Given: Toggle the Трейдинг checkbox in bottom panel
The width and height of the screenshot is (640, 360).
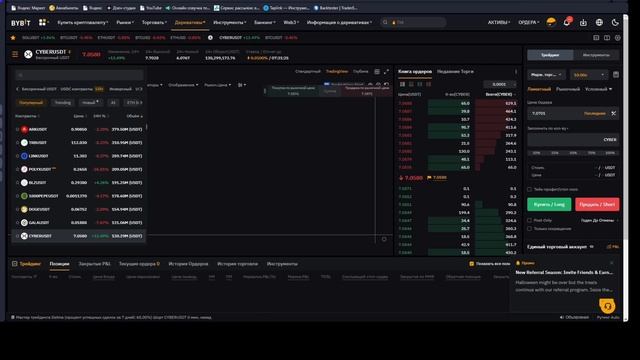Looking at the screenshot, I should click(x=15, y=264).
